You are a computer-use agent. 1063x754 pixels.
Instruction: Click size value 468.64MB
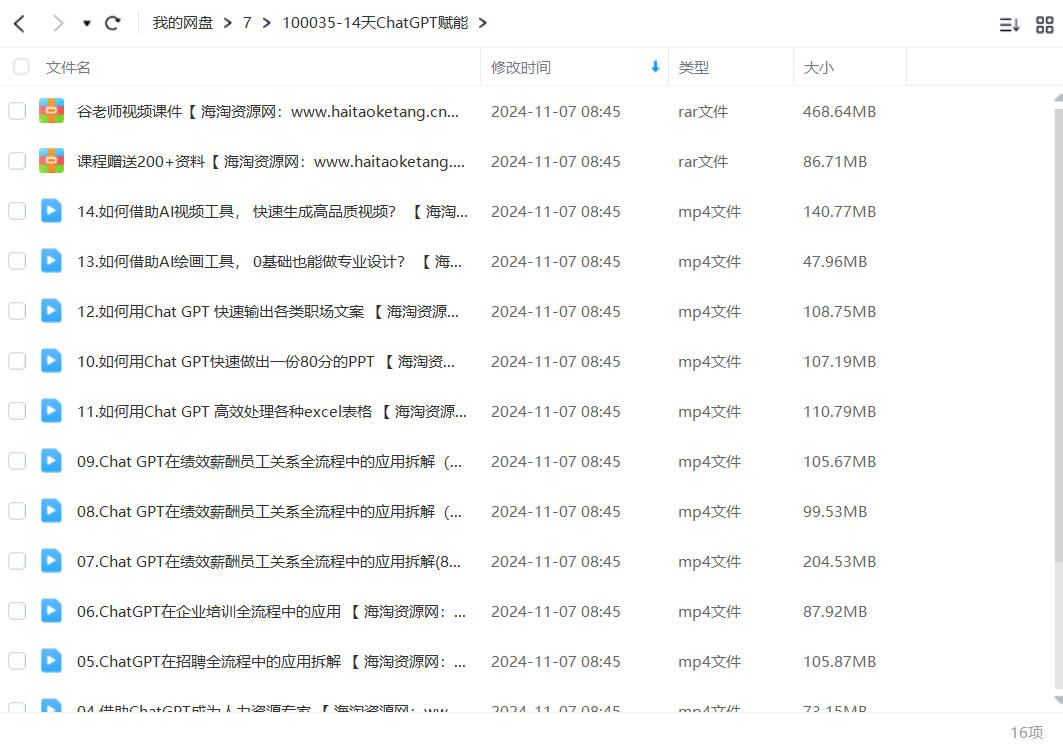[839, 112]
